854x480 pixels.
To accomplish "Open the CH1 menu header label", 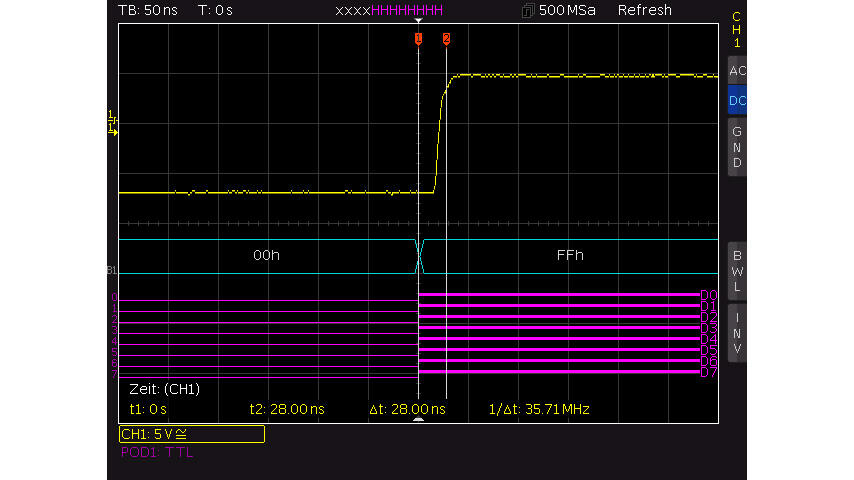I will coord(737,30).
